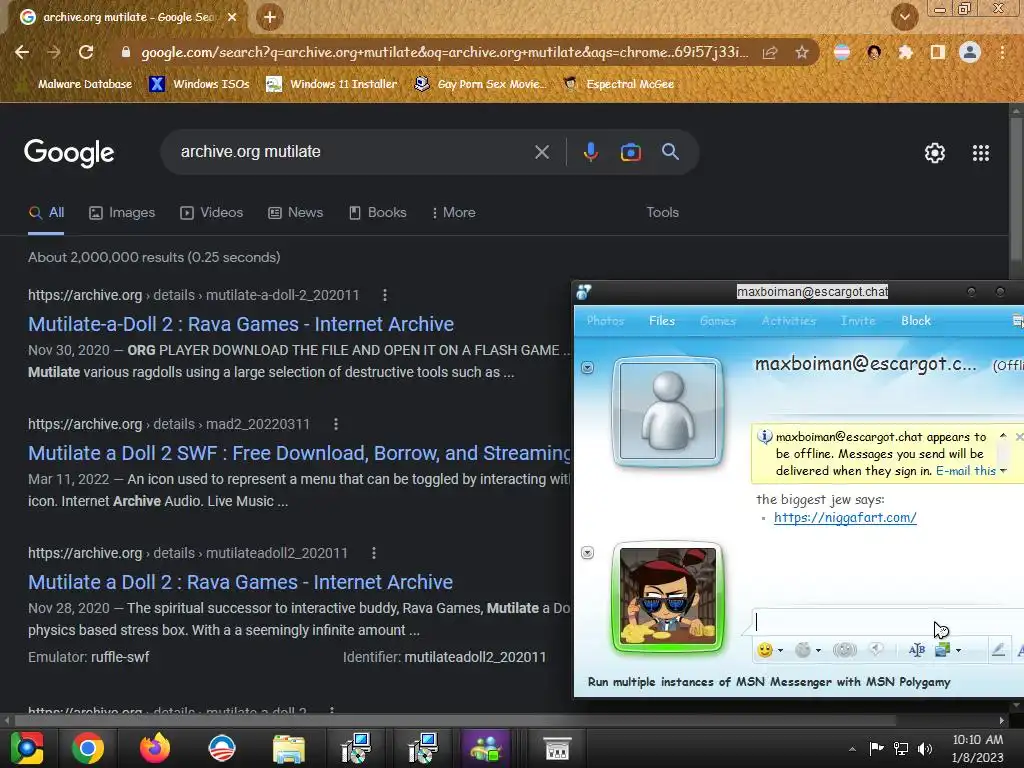Screen dimensions: 1024x768
Task: Open Google Chrome from the taskbar
Action: point(88,748)
